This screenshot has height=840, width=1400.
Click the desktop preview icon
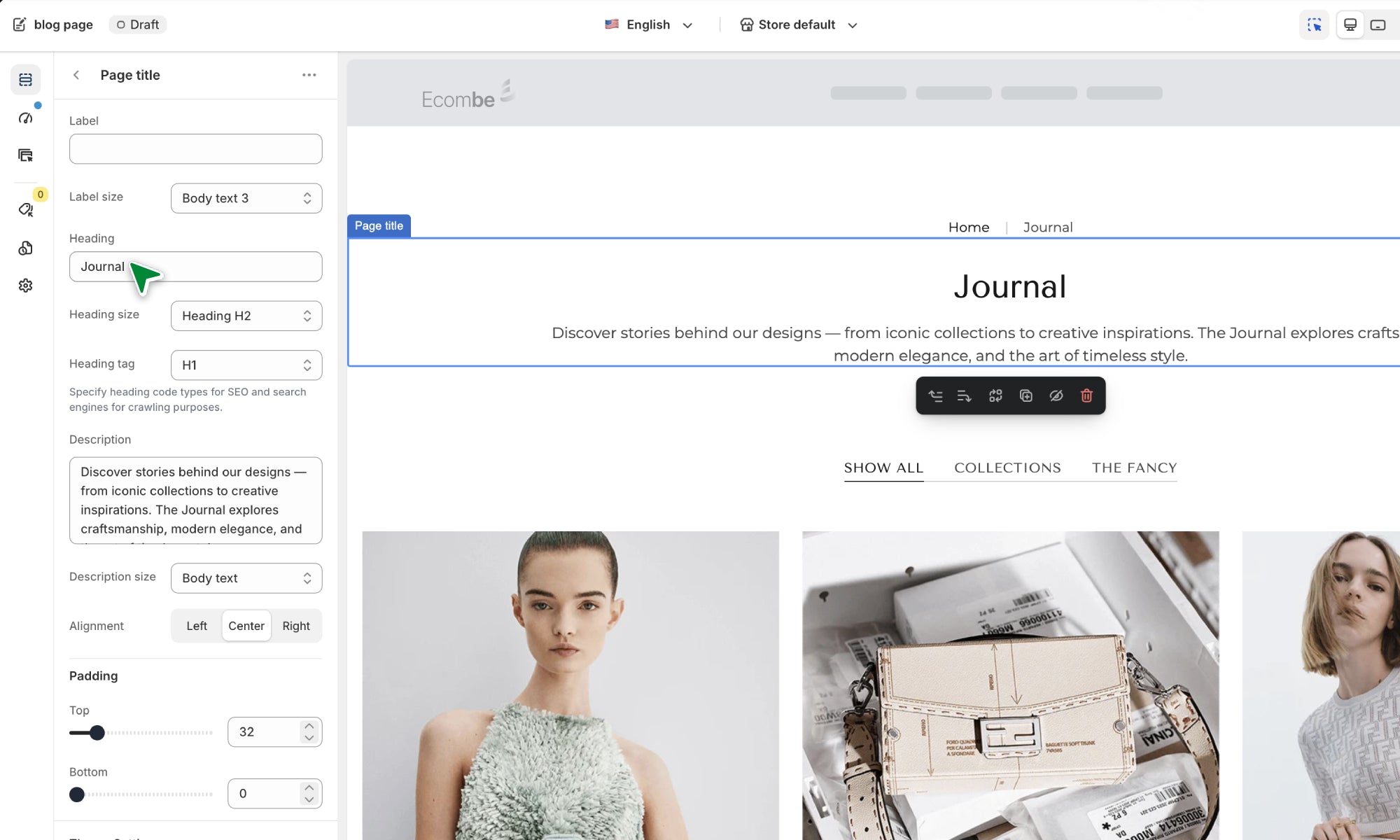[1350, 25]
